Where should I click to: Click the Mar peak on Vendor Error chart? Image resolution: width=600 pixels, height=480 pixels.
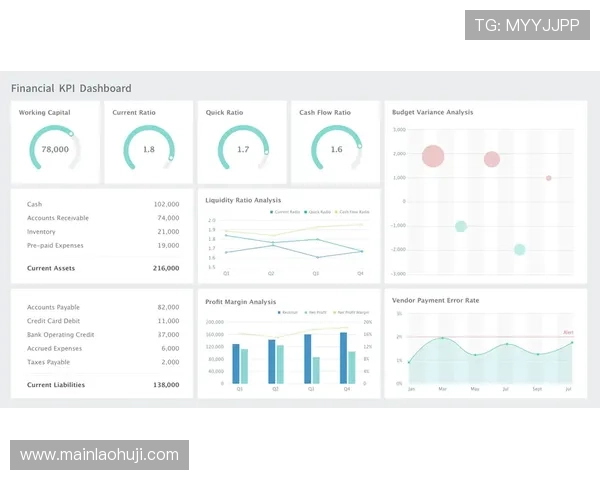click(x=441, y=339)
